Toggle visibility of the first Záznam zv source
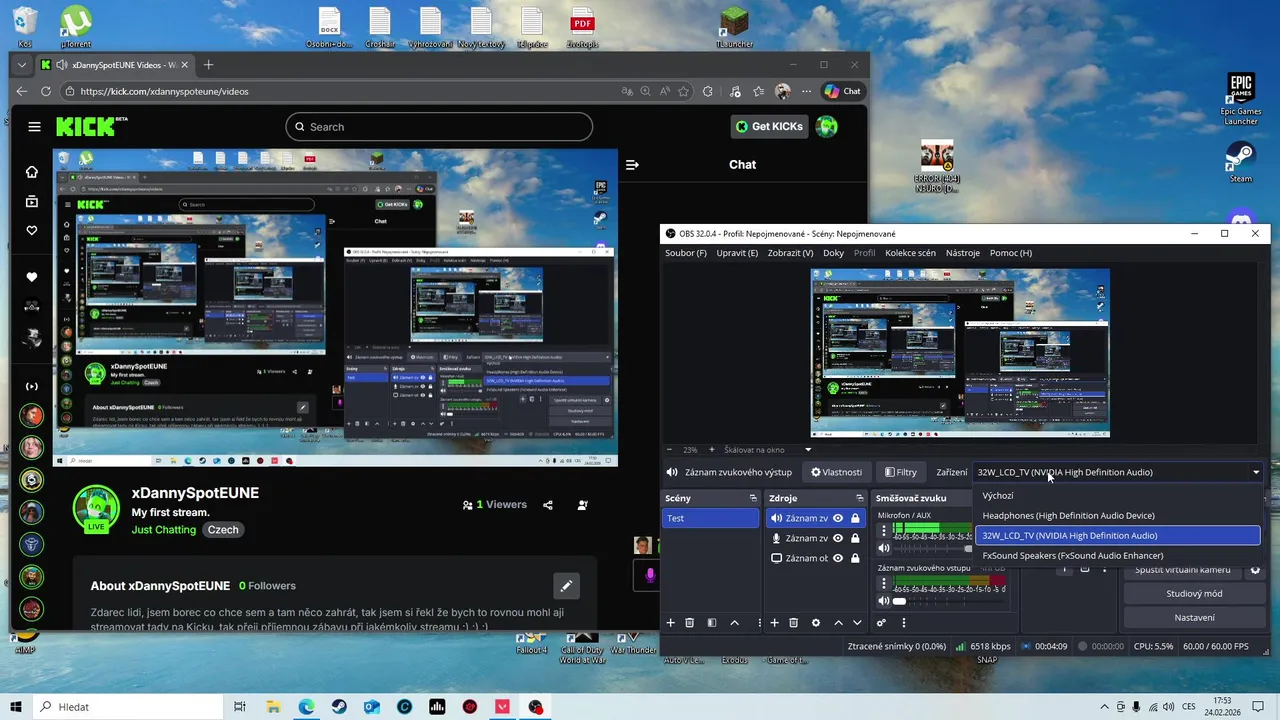The height and width of the screenshot is (720, 1280). 838,518
